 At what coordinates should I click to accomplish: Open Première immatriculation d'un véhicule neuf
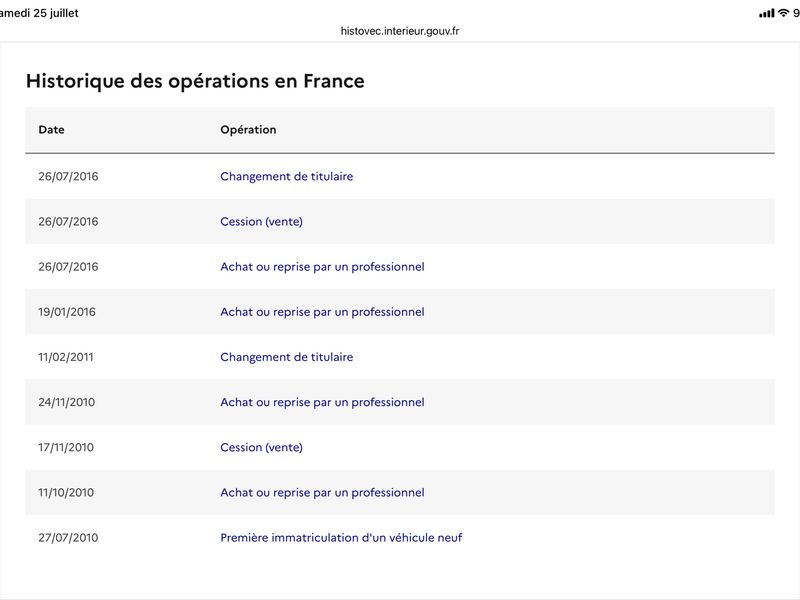click(341, 538)
